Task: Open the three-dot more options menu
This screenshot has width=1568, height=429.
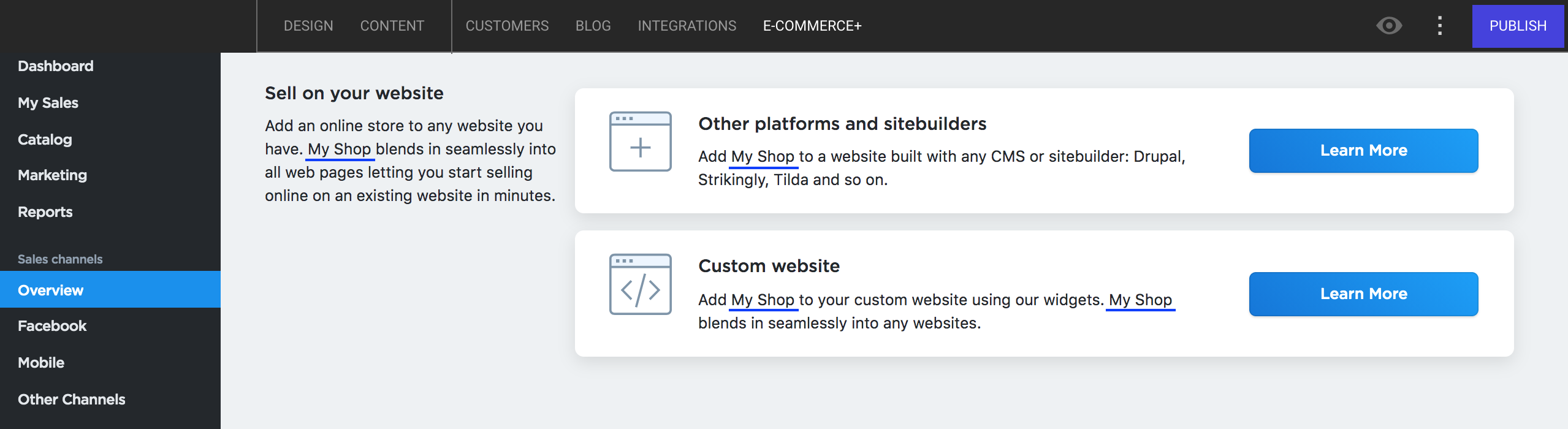Action: 1440,26
